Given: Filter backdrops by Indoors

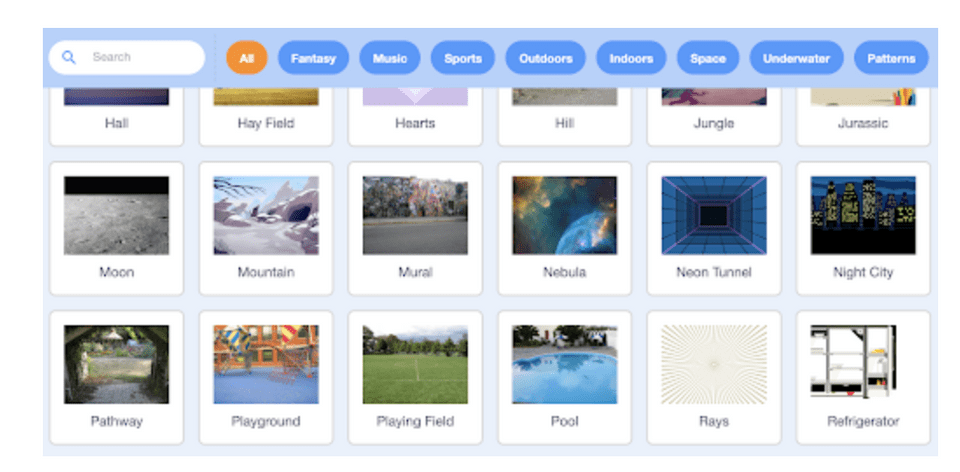Looking at the screenshot, I should [x=631, y=58].
